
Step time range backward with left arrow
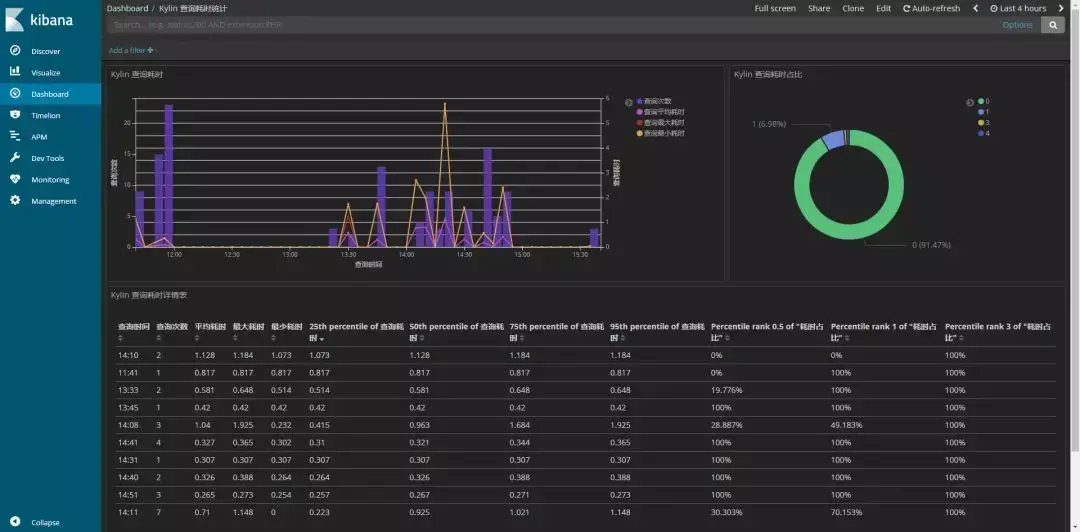tap(975, 8)
